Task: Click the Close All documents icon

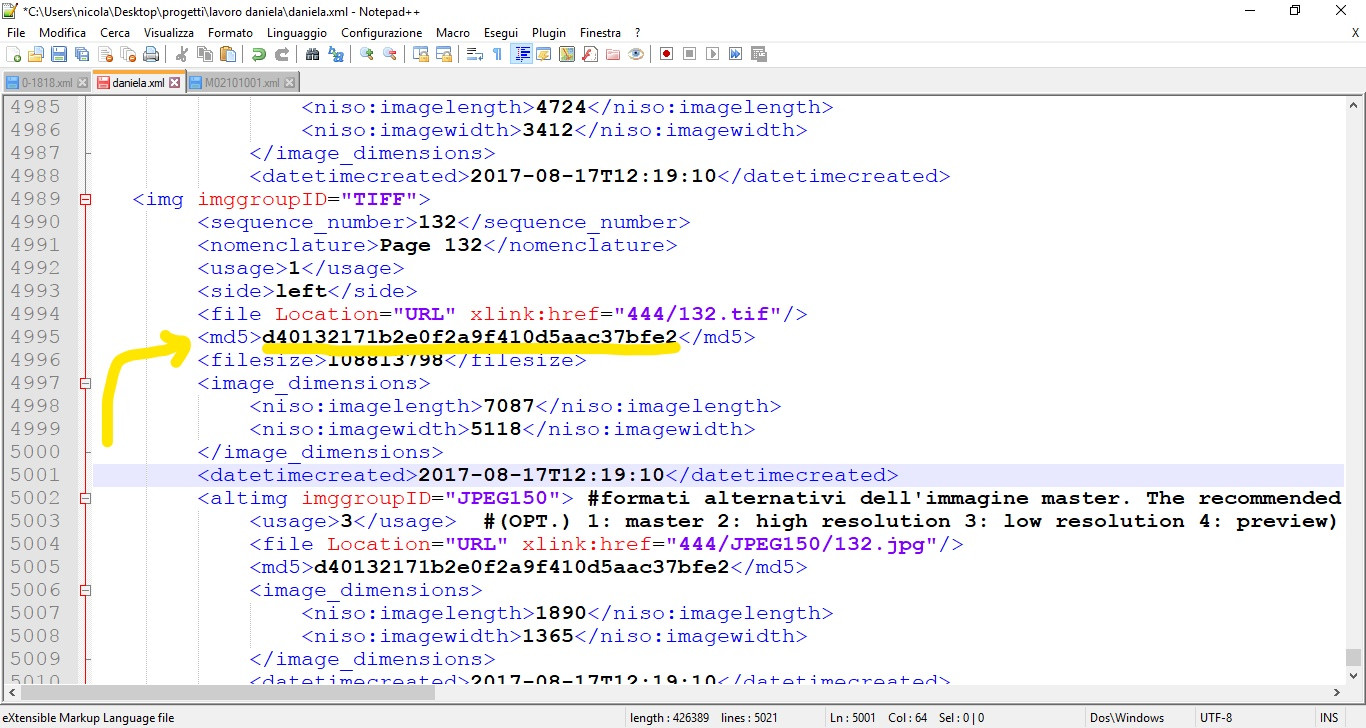Action: [x=126, y=54]
